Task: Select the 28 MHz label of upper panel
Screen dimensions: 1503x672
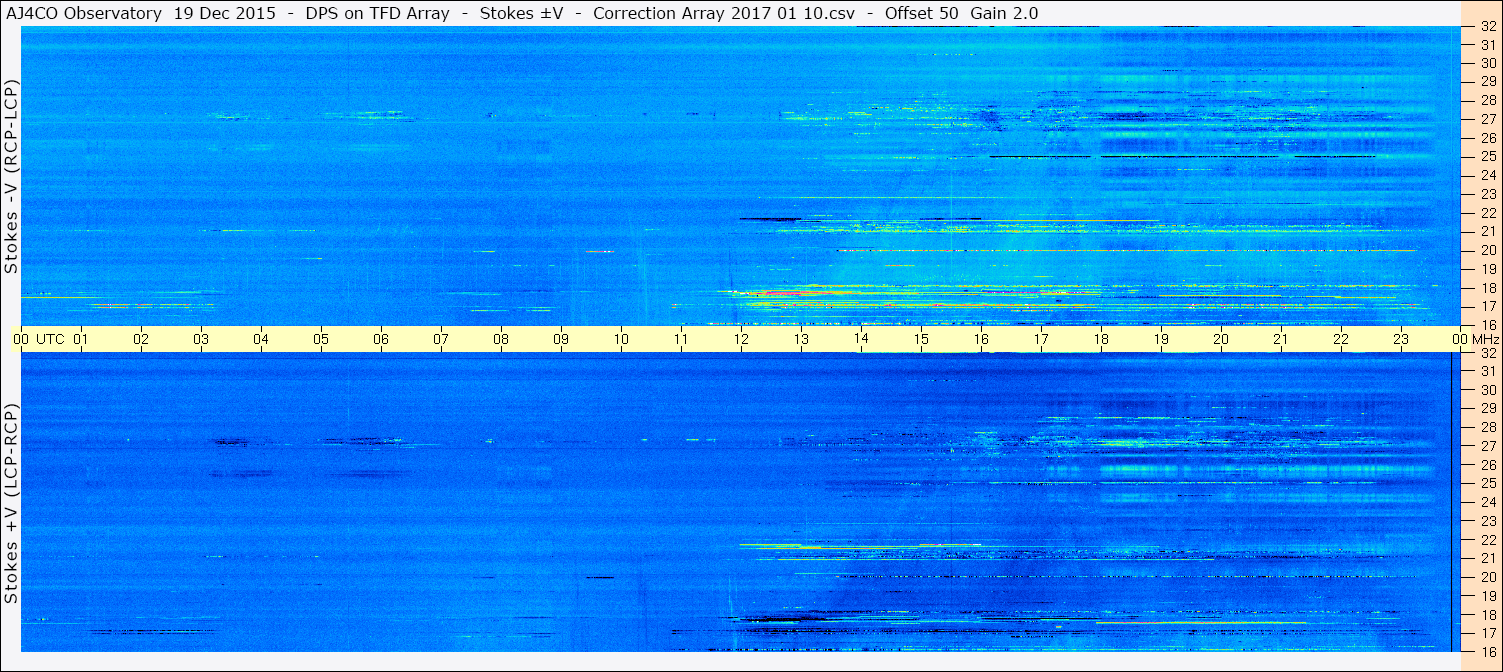Action: click(x=1487, y=100)
